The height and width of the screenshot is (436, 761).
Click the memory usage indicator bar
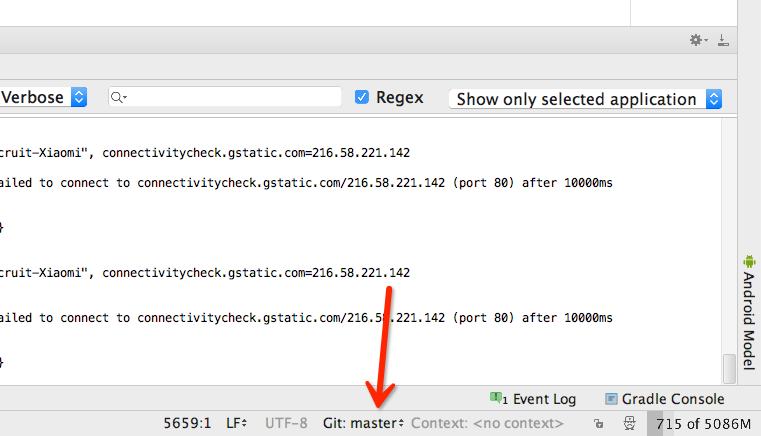[x=703, y=424]
